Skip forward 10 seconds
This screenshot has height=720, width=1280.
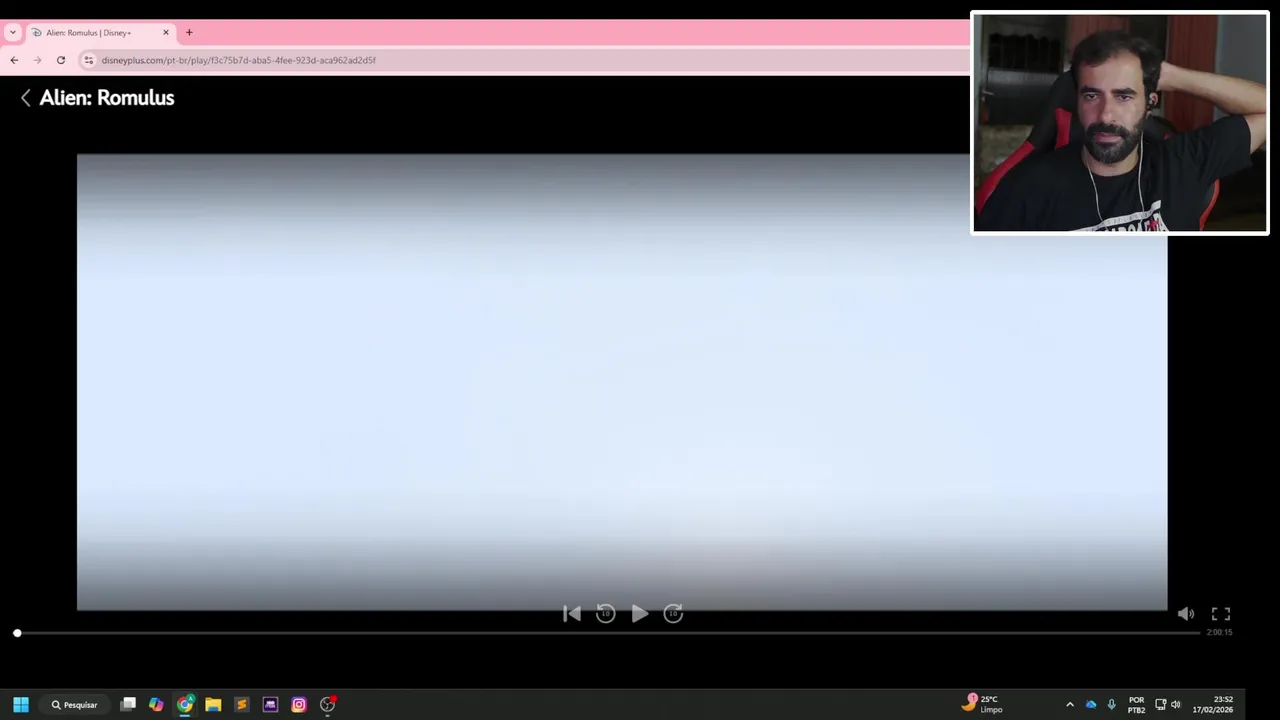coord(673,614)
